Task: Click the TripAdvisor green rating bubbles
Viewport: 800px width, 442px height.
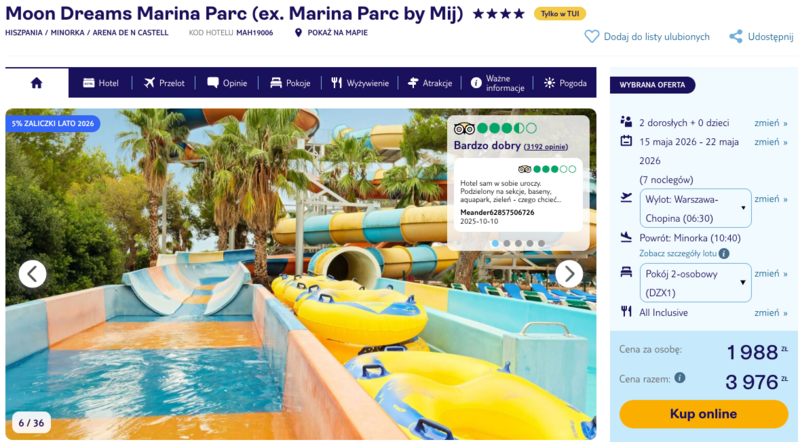Action: coord(507,128)
